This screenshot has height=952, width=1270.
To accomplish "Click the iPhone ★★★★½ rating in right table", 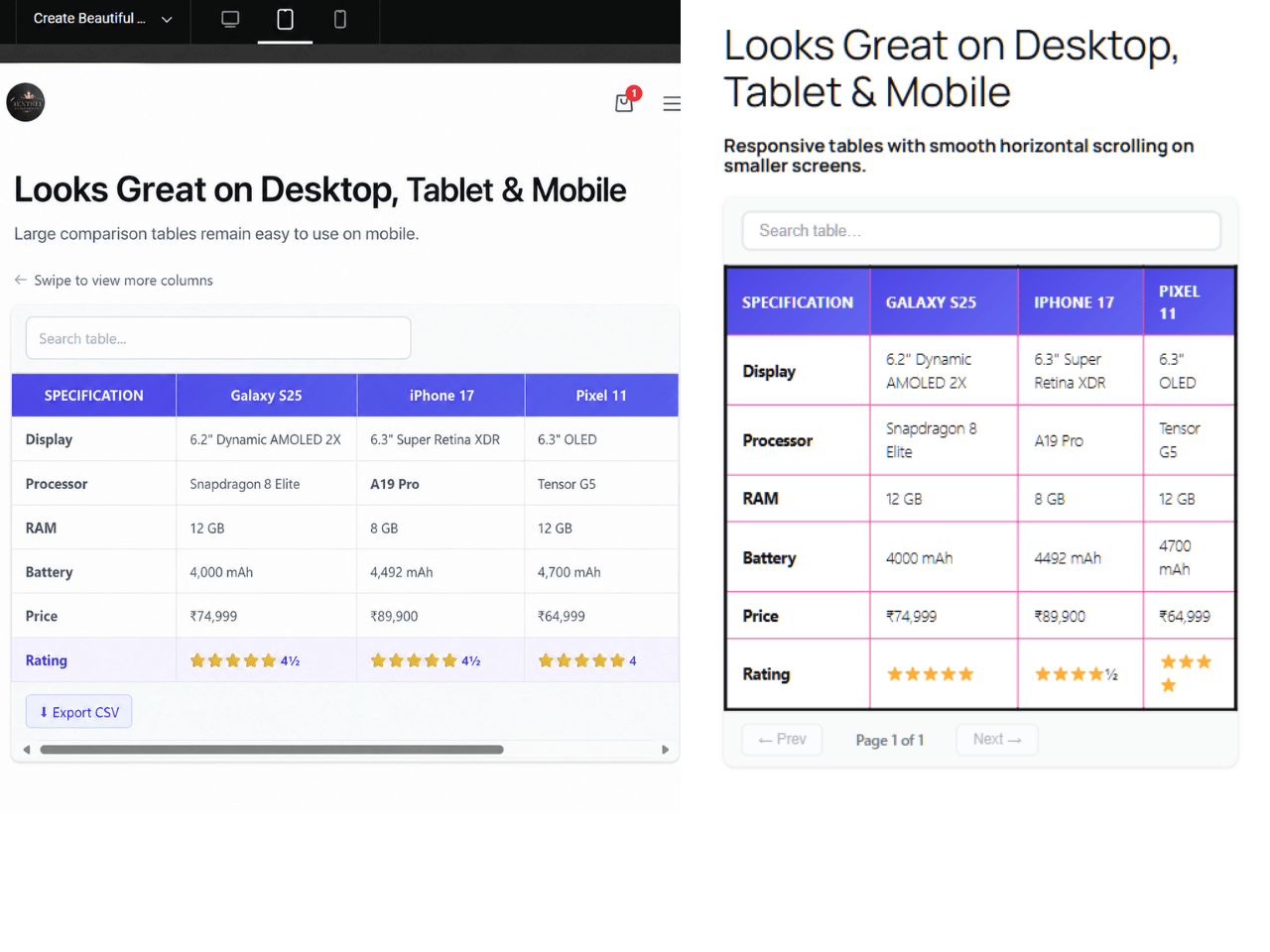I will 1076,674.
